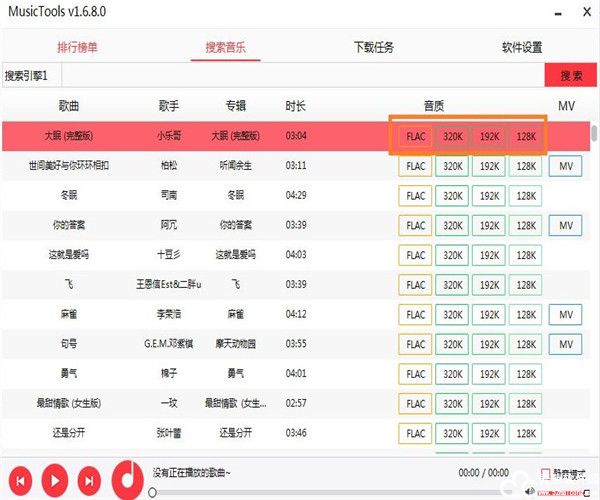Image resolution: width=600 pixels, height=500 pixels.
Task: Click artist name 李荣浩
Action: coord(169,314)
